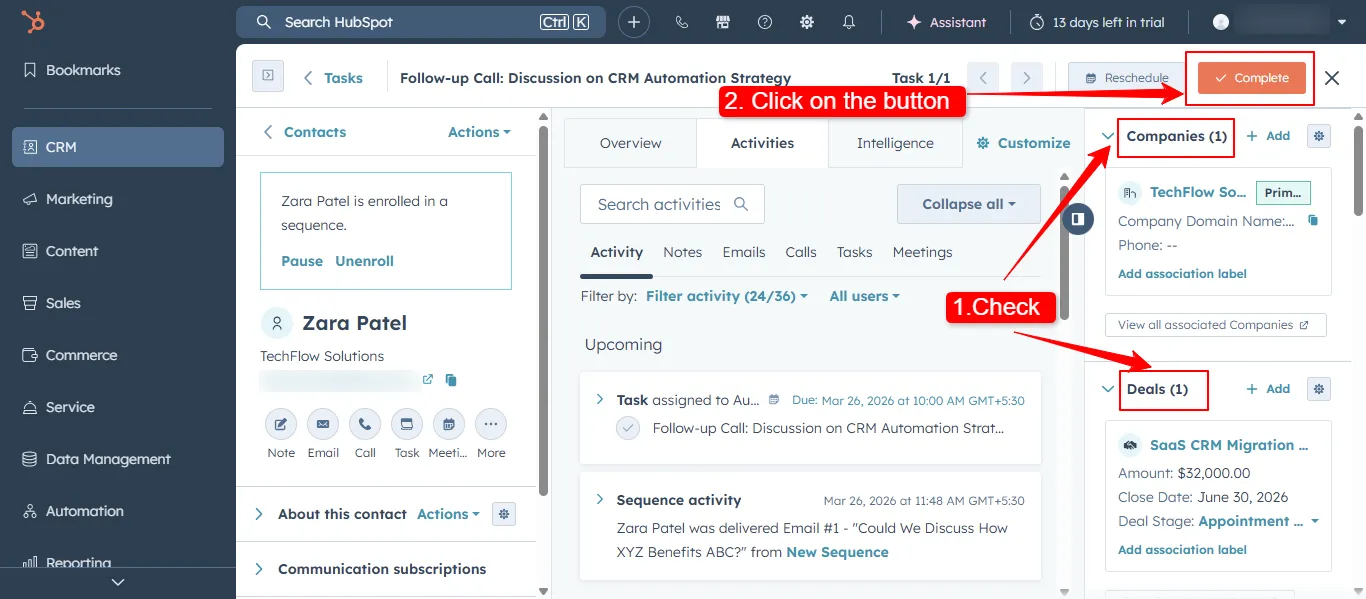Open contact email external link icon
The height and width of the screenshot is (599, 1366).
coord(428,380)
